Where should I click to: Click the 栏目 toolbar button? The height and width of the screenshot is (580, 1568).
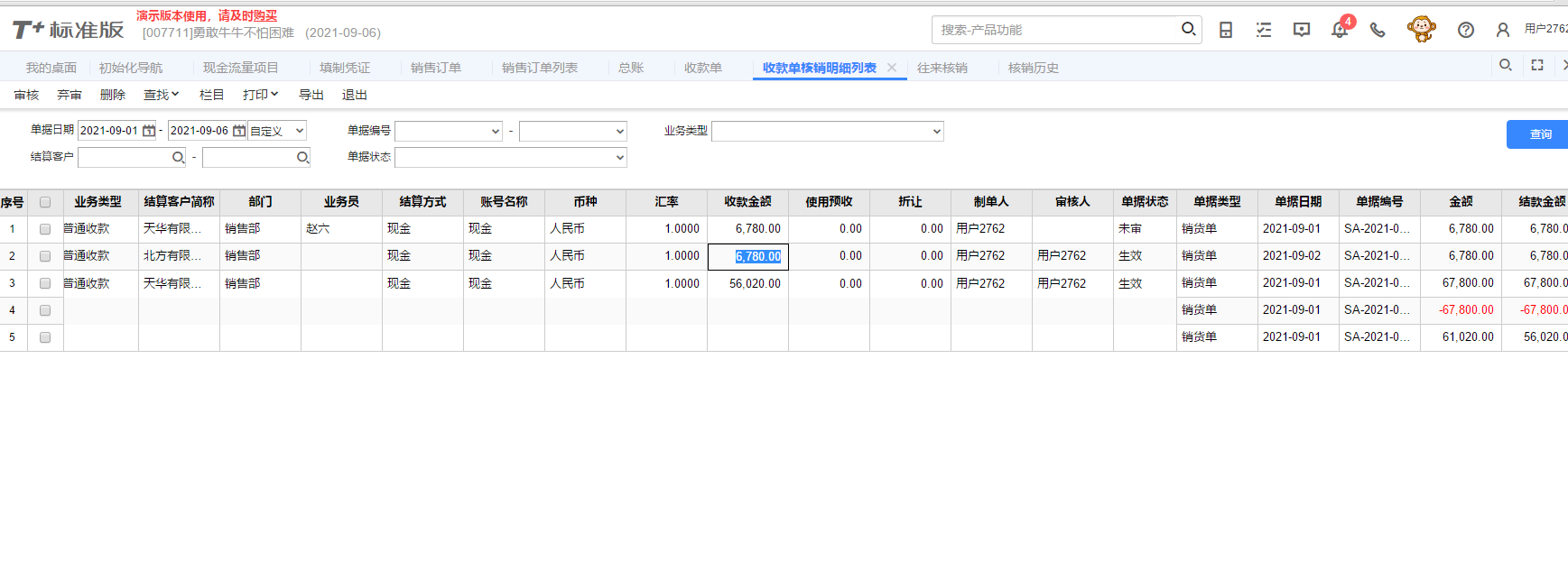click(211, 95)
